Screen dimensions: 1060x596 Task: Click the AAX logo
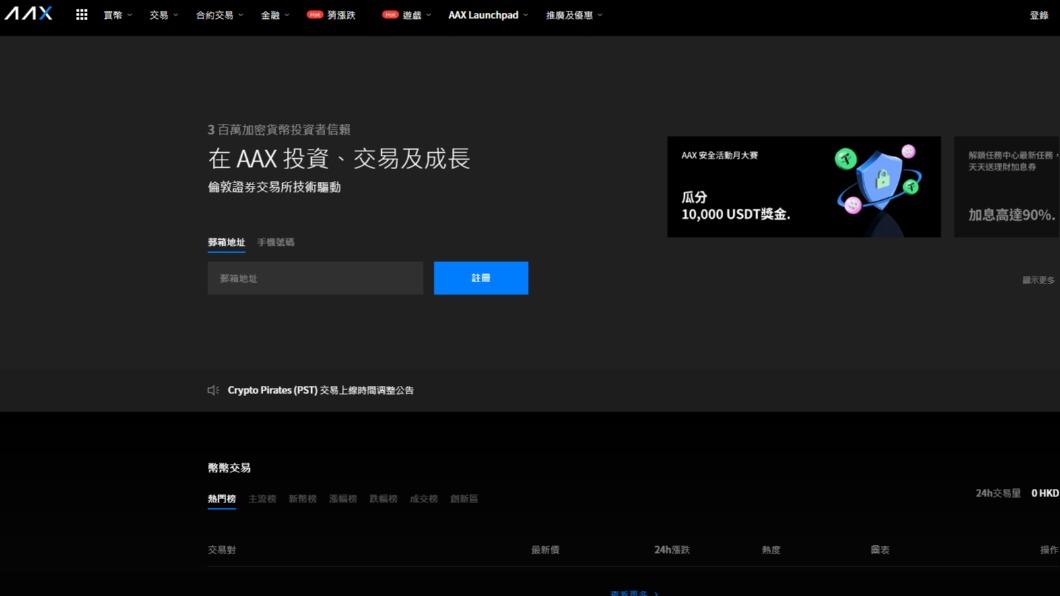point(28,14)
